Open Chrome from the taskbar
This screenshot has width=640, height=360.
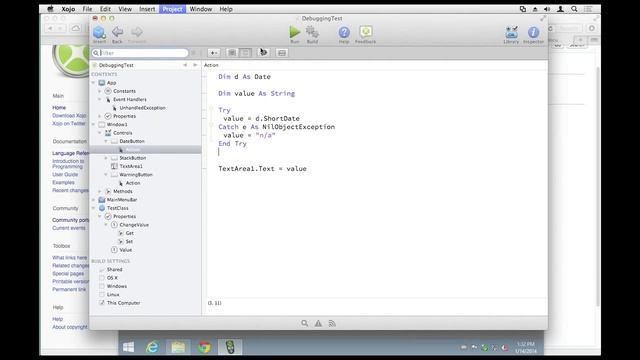point(204,347)
